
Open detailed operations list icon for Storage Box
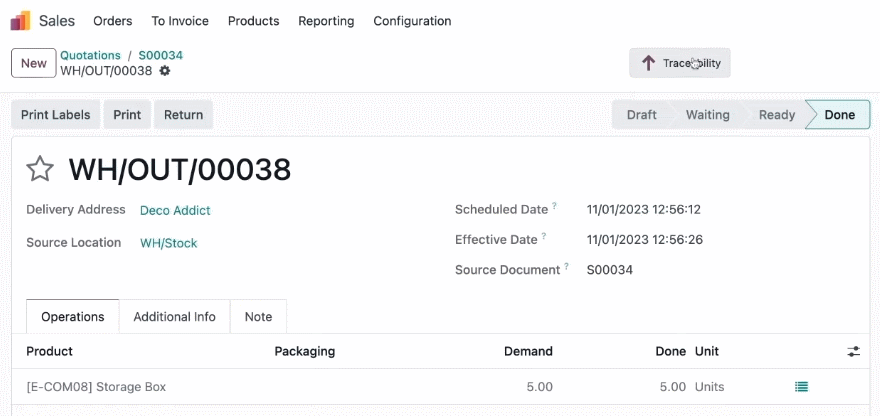pos(801,386)
